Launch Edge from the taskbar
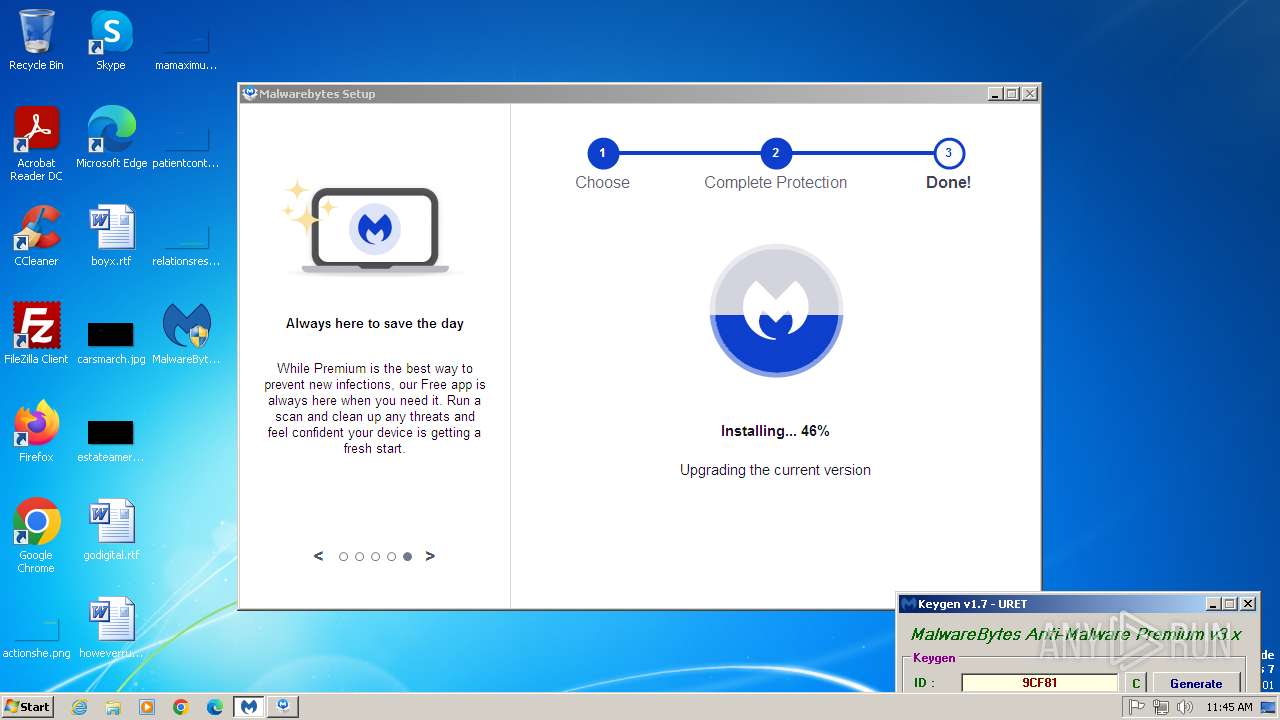This screenshot has height=720, width=1280. pyautogui.click(x=215, y=707)
